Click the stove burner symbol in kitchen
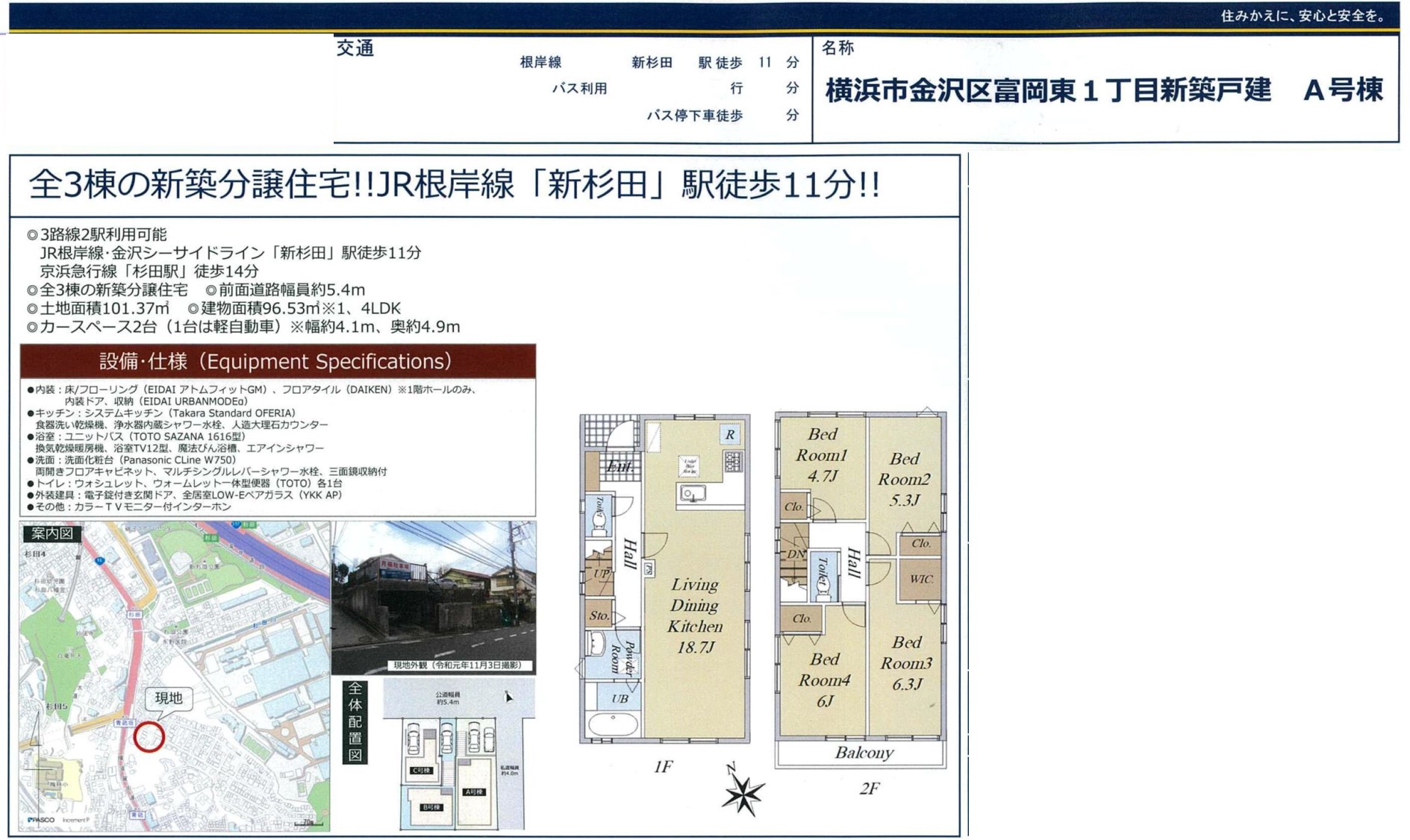 (733, 462)
